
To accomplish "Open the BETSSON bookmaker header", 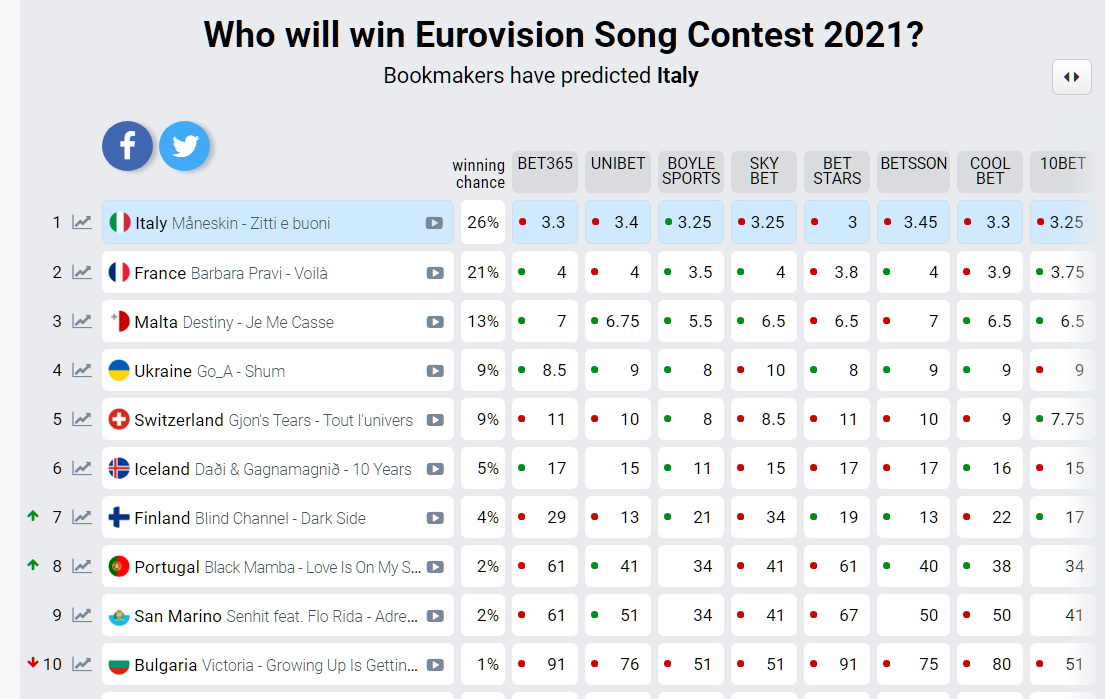I will coord(913,171).
